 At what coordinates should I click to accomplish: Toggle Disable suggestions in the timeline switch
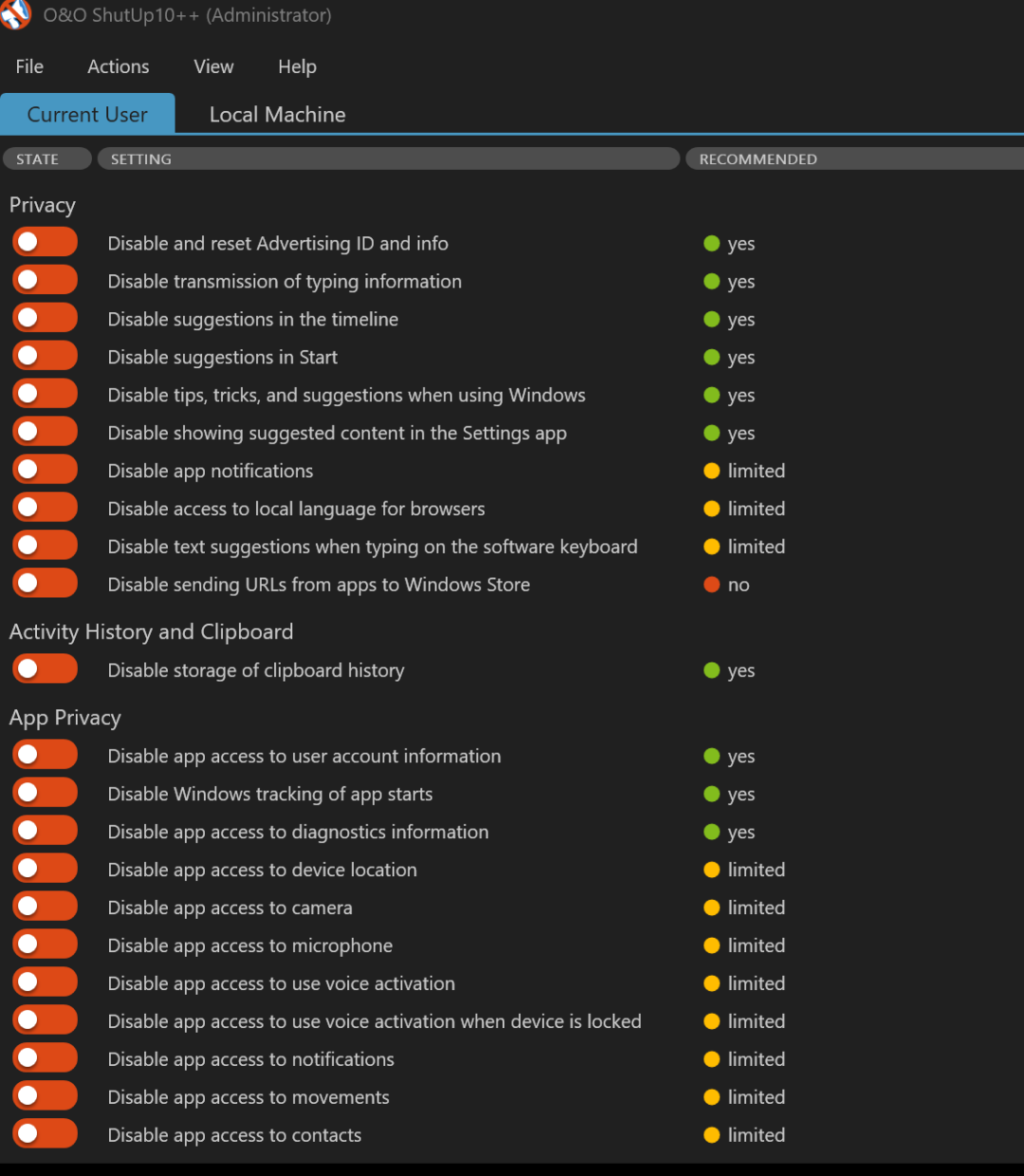pyautogui.click(x=45, y=318)
